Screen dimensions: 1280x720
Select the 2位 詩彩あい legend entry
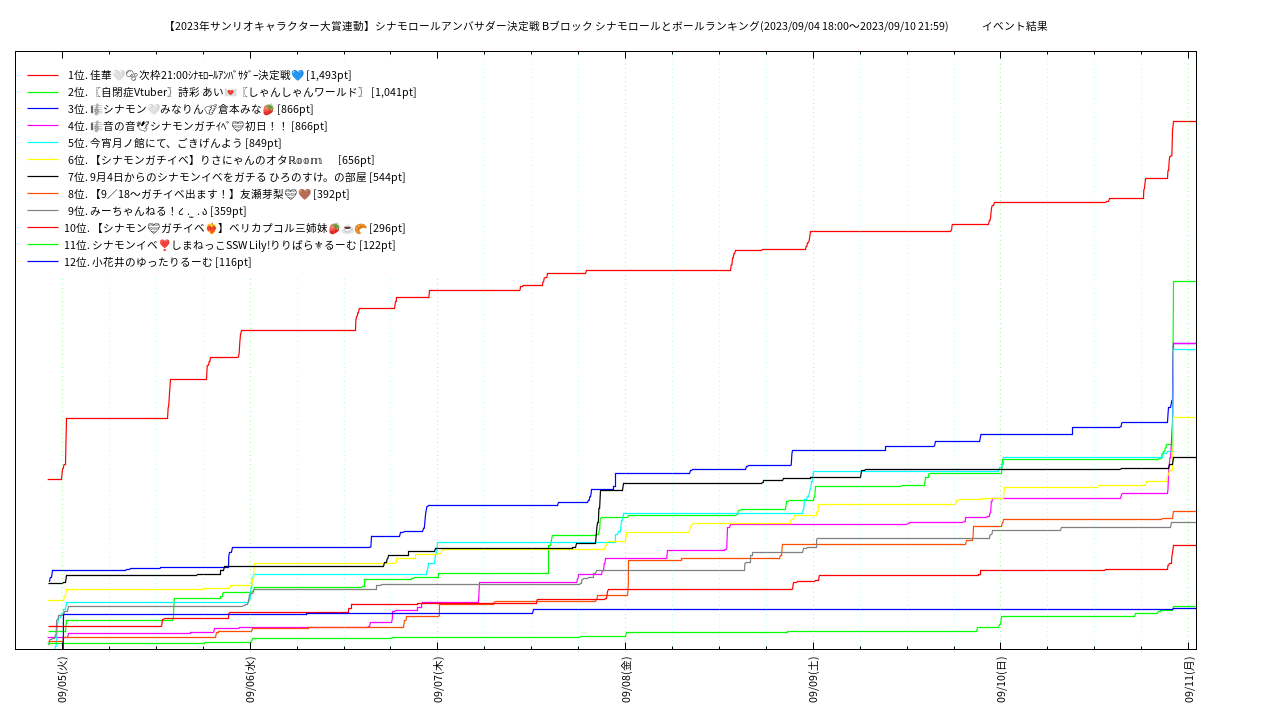tap(242, 92)
